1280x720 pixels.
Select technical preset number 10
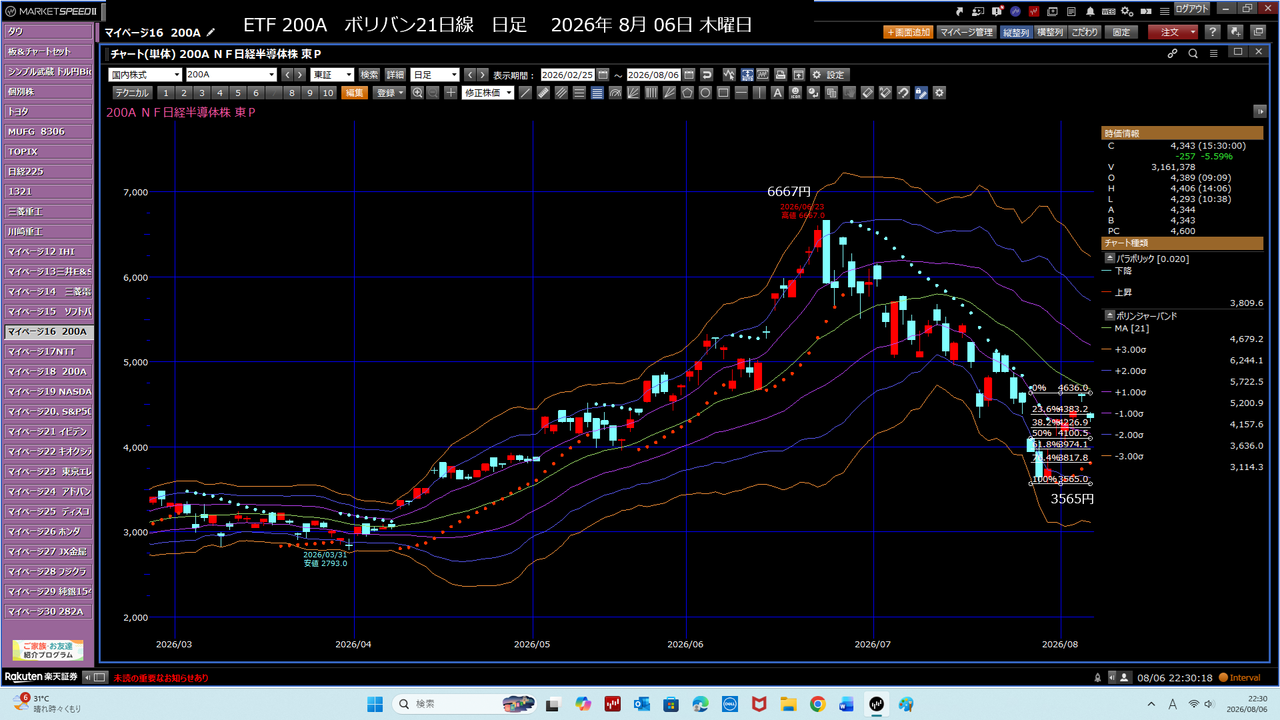click(328, 93)
